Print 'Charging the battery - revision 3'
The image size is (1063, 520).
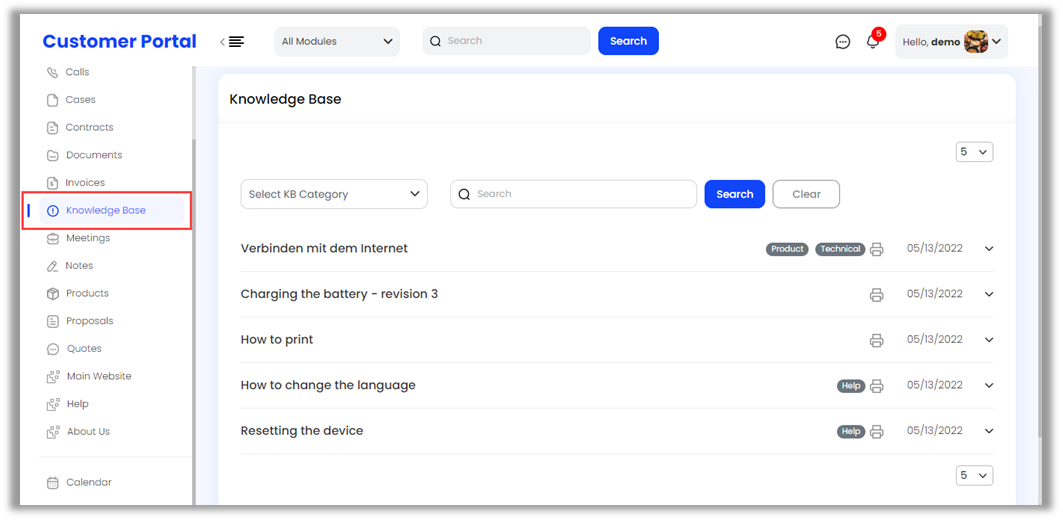(x=877, y=295)
